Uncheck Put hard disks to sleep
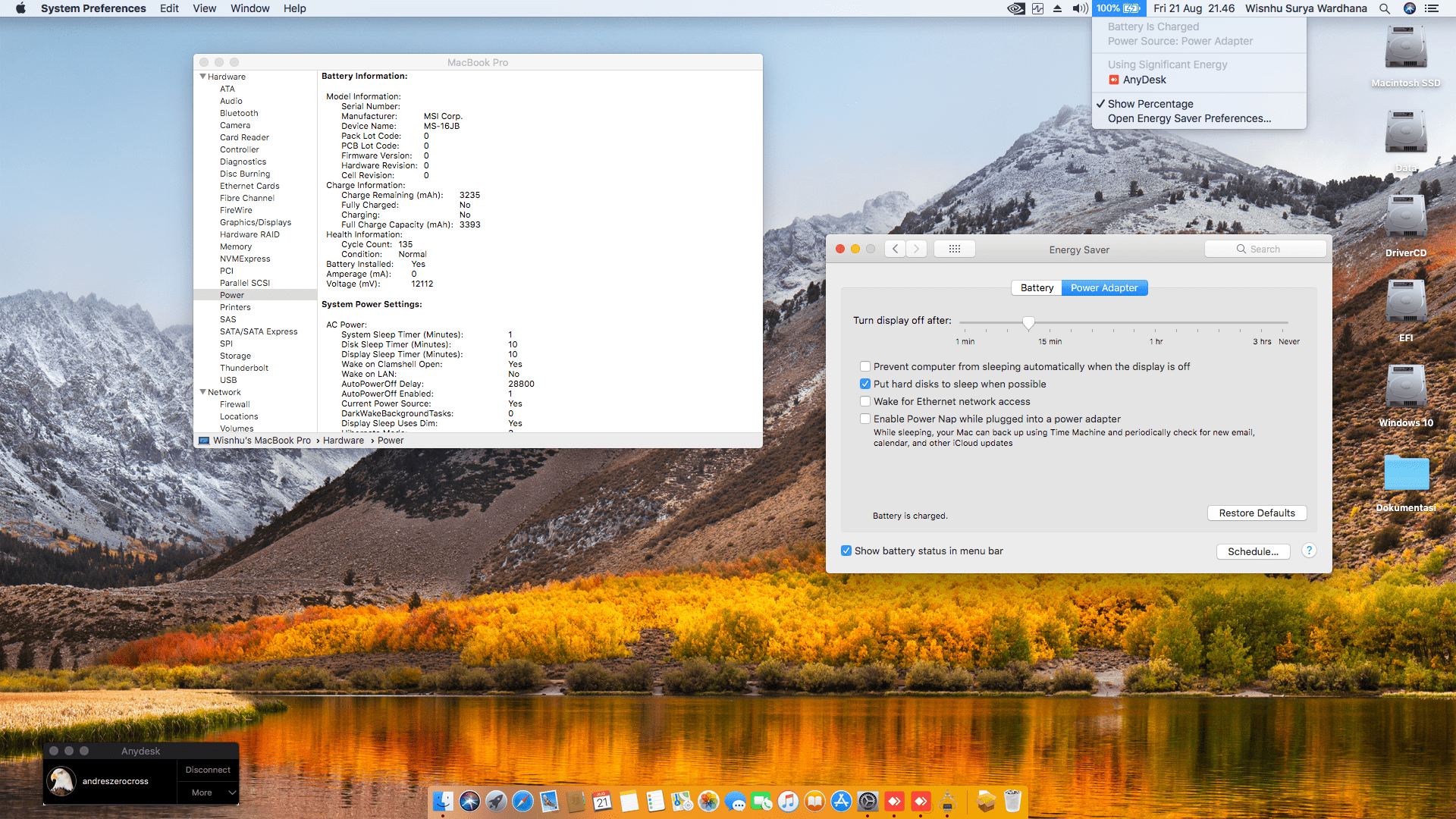1456x819 pixels. tap(865, 384)
